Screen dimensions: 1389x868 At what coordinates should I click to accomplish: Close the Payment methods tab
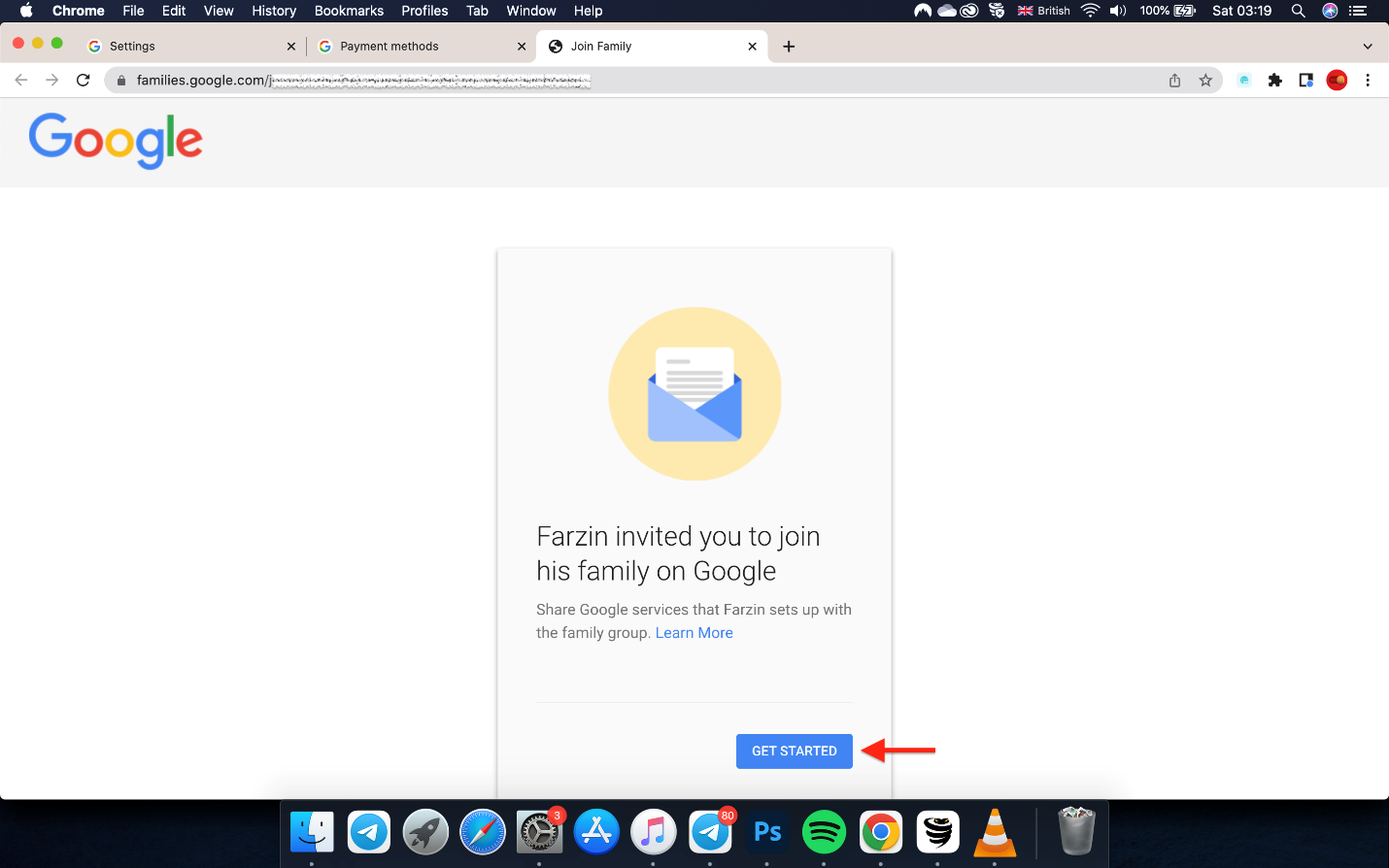pyautogui.click(x=522, y=47)
